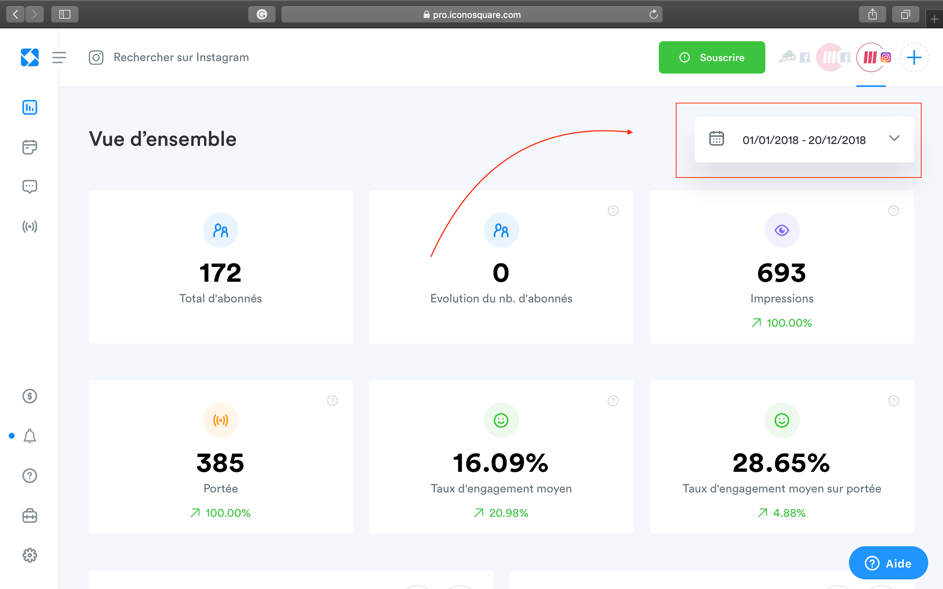Image resolution: width=943 pixels, height=589 pixels.
Task: Open the Listening broadcast icon in the sidebar
Action: [x=29, y=227]
